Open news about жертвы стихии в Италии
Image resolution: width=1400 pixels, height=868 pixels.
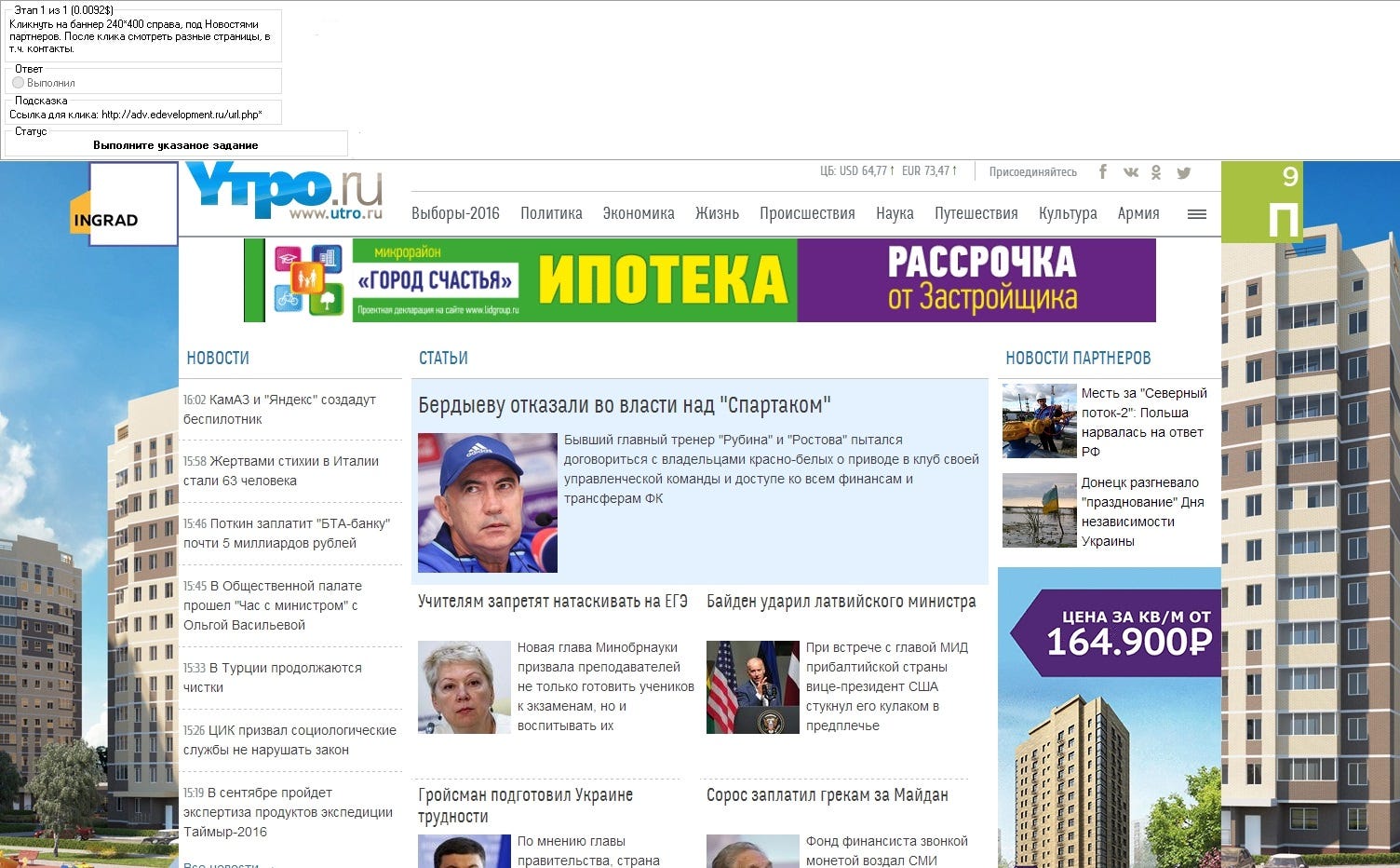[x=281, y=470]
